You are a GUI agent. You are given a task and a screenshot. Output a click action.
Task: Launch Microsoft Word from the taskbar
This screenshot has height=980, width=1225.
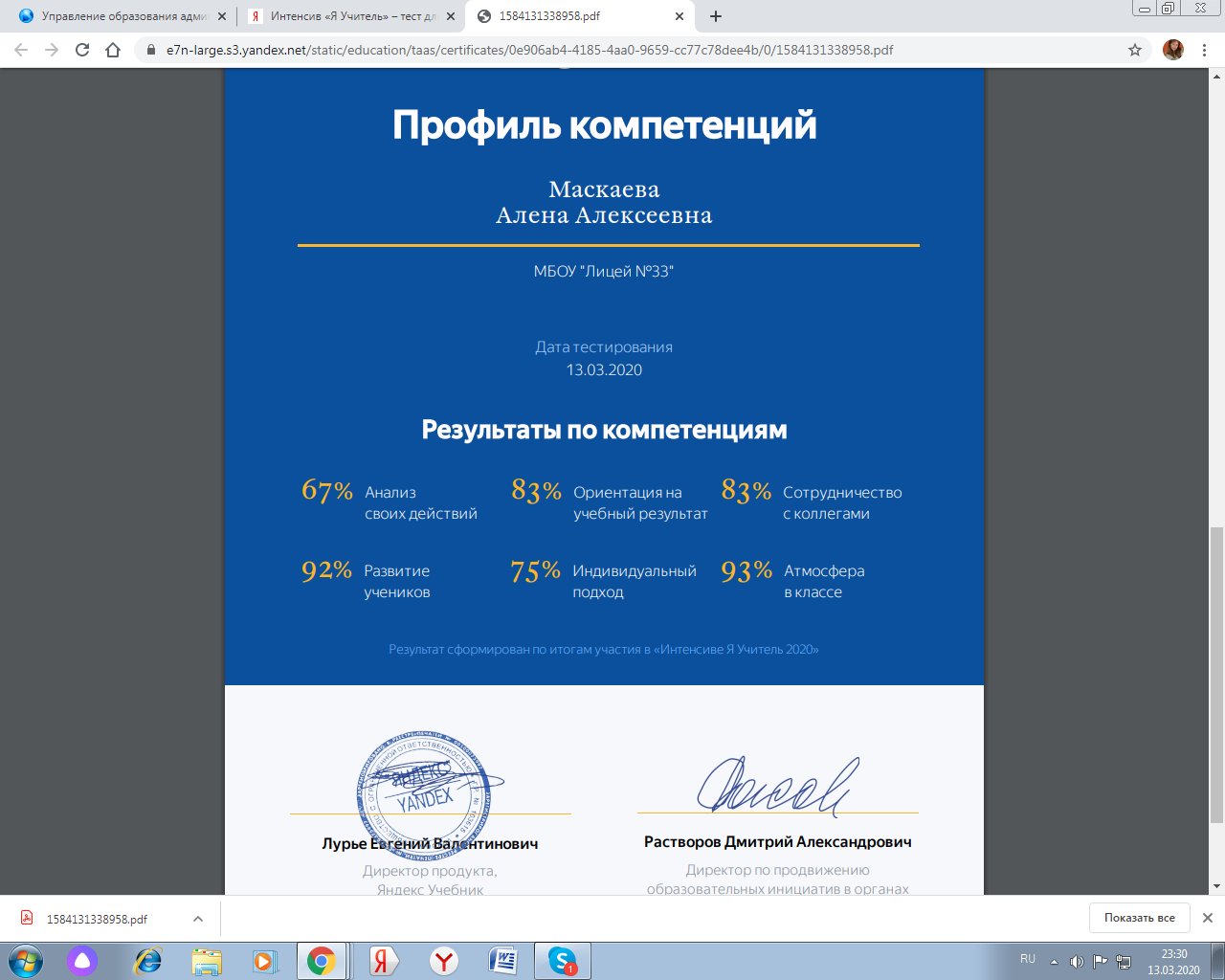[502, 961]
